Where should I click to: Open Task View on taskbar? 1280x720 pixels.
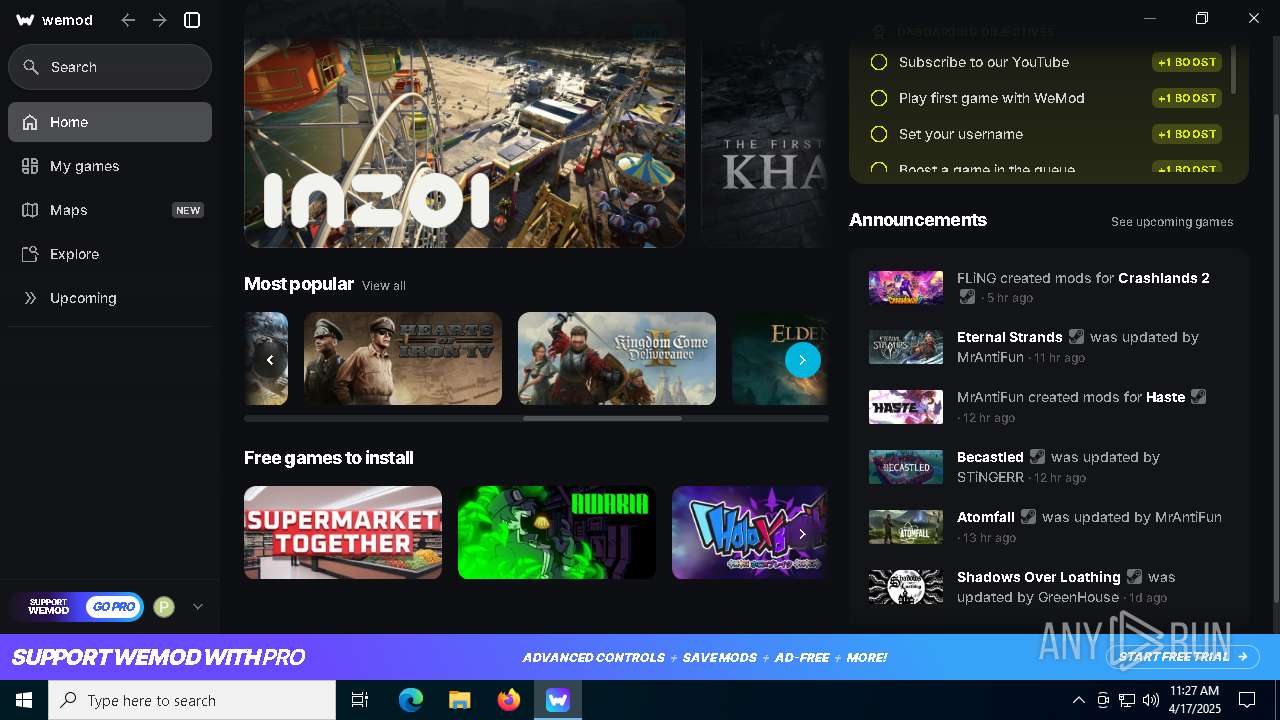point(360,700)
